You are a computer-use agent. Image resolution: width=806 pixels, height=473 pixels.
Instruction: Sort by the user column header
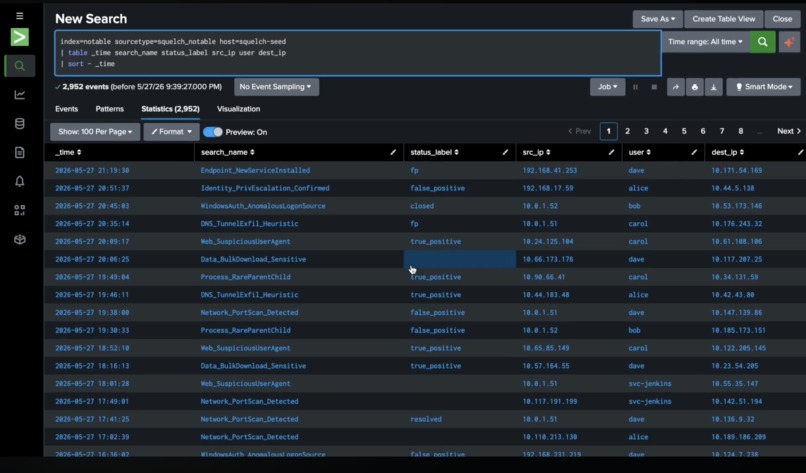[x=639, y=152]
